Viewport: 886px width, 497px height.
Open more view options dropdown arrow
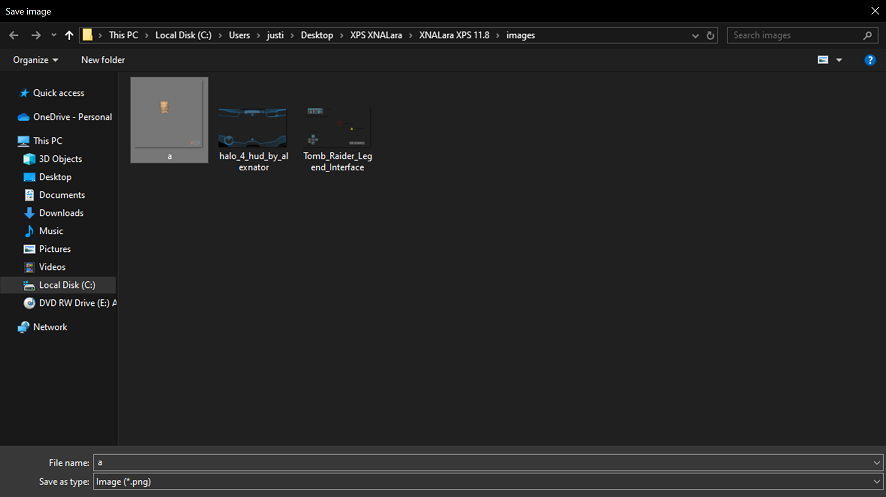tap(839, 60)
